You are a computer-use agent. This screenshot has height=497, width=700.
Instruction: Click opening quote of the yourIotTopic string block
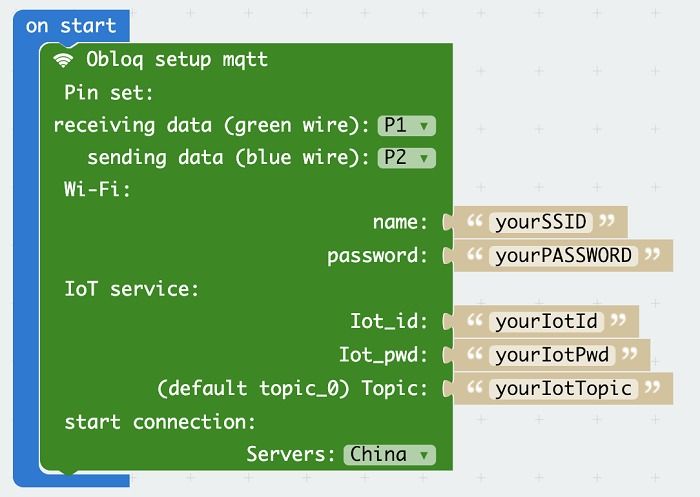[475, 387]
